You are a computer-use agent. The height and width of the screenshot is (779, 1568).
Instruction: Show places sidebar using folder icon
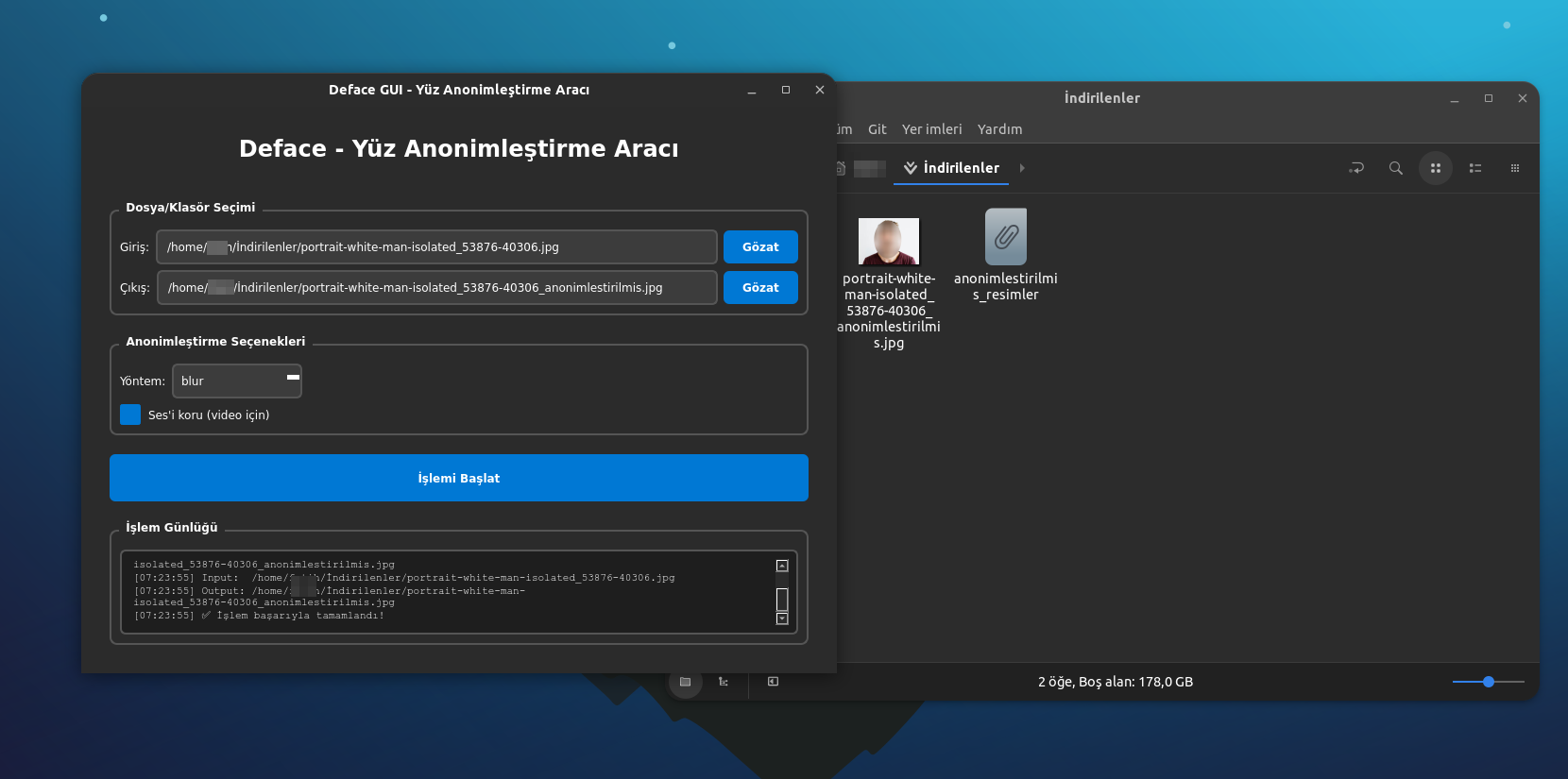point(686,682)
